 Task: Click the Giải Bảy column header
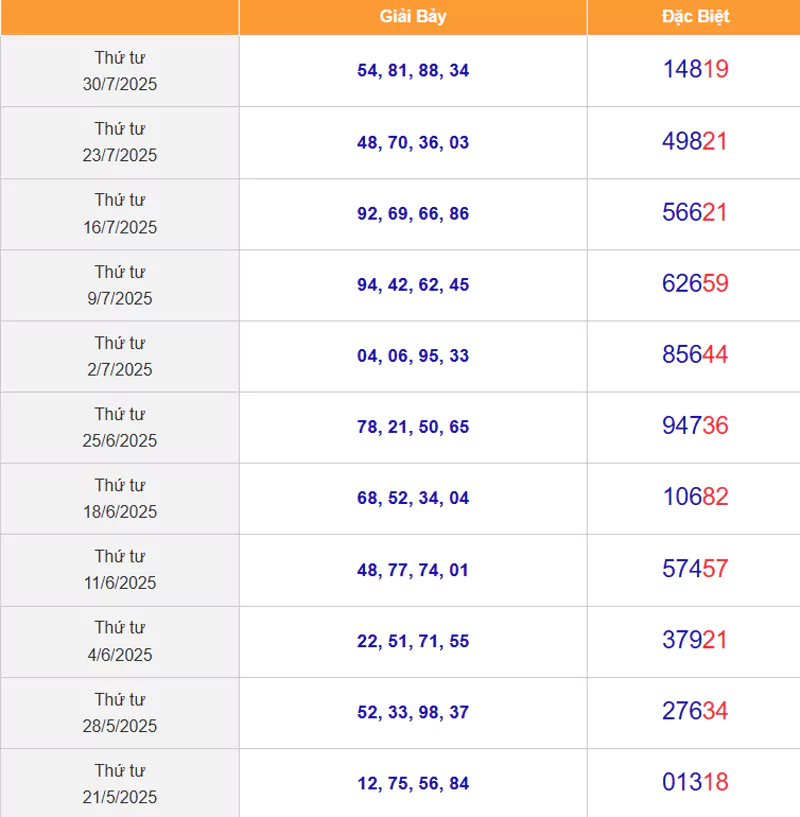click(413, 17)
